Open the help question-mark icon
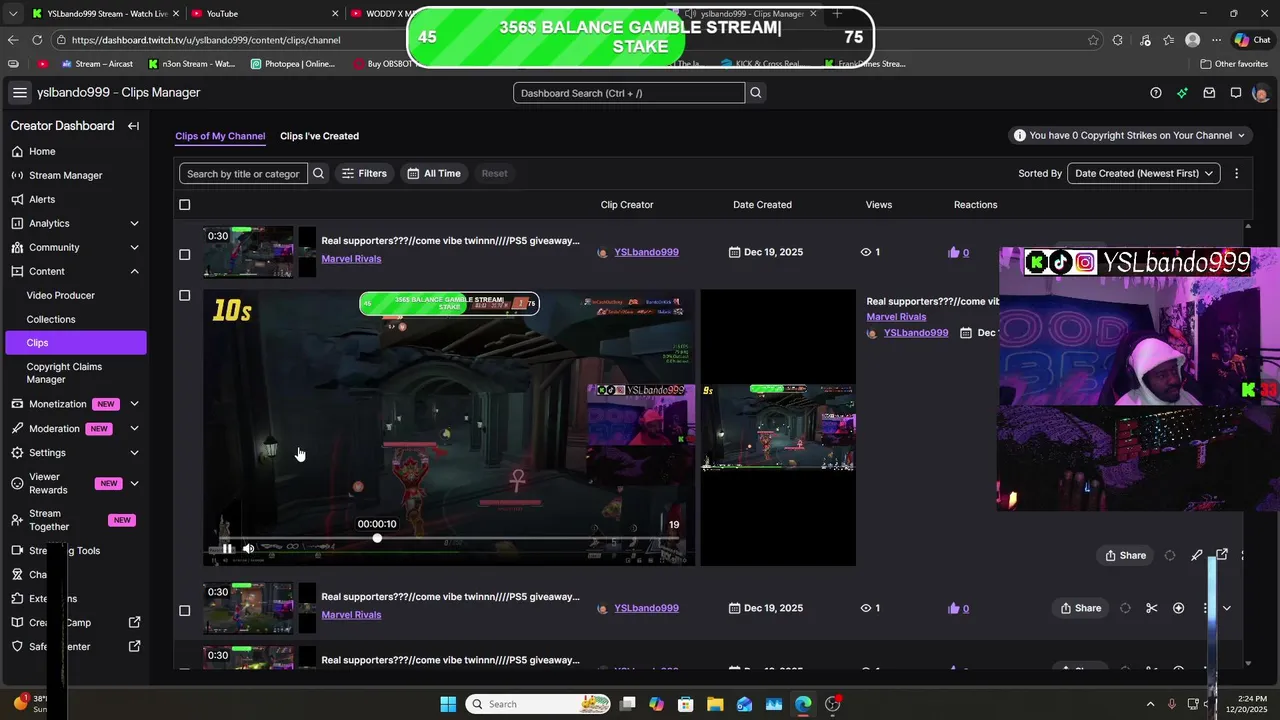Image resolution: width=1280 pixels, height=720 pixels. (1156, 93)
